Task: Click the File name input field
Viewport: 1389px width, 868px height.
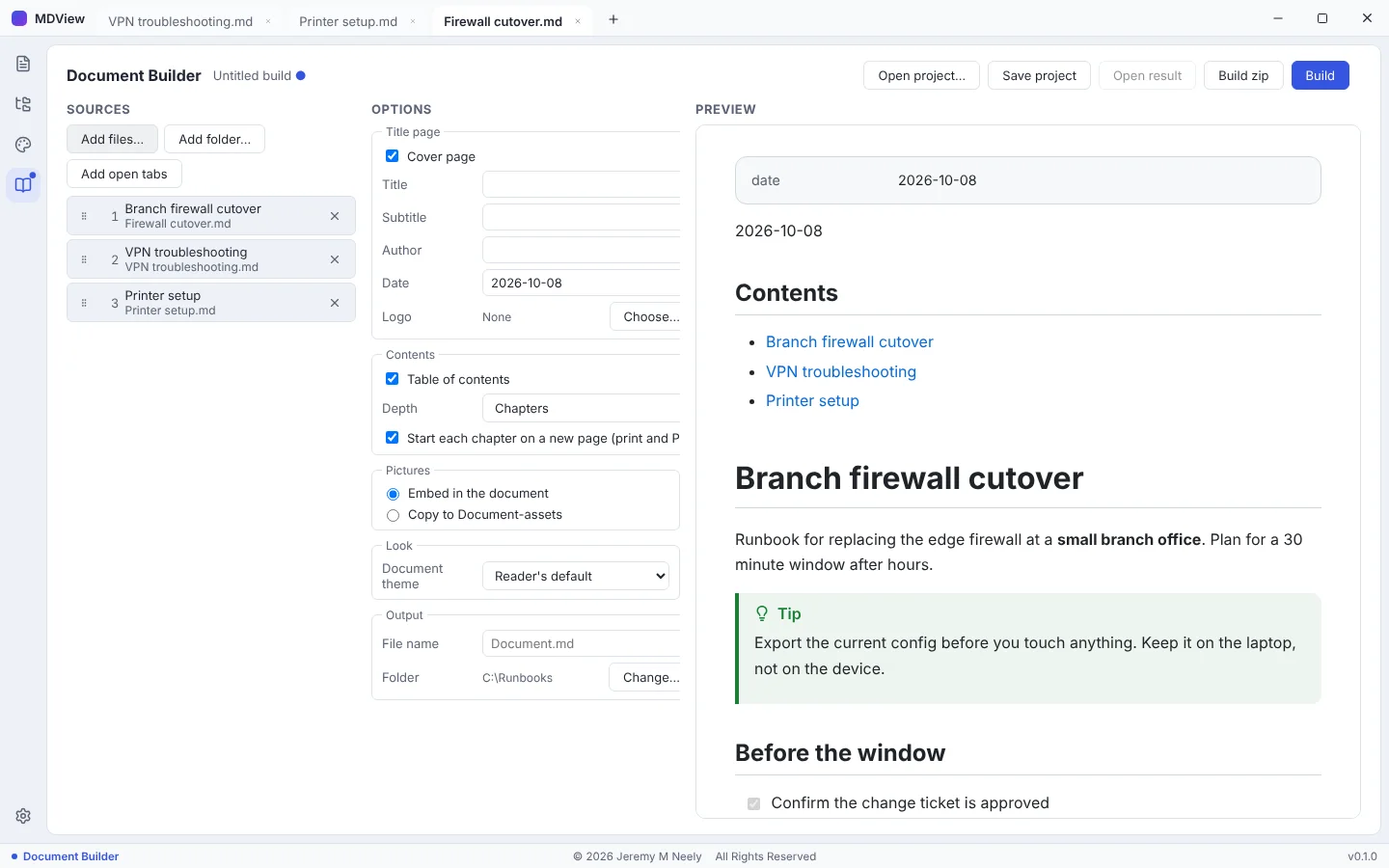Action: (x=582, y=643)
